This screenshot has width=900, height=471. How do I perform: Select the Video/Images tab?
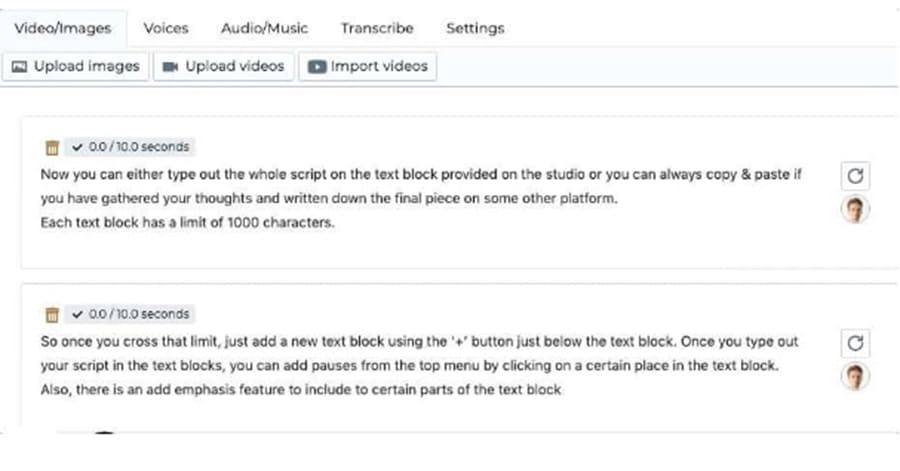[63, 28]
